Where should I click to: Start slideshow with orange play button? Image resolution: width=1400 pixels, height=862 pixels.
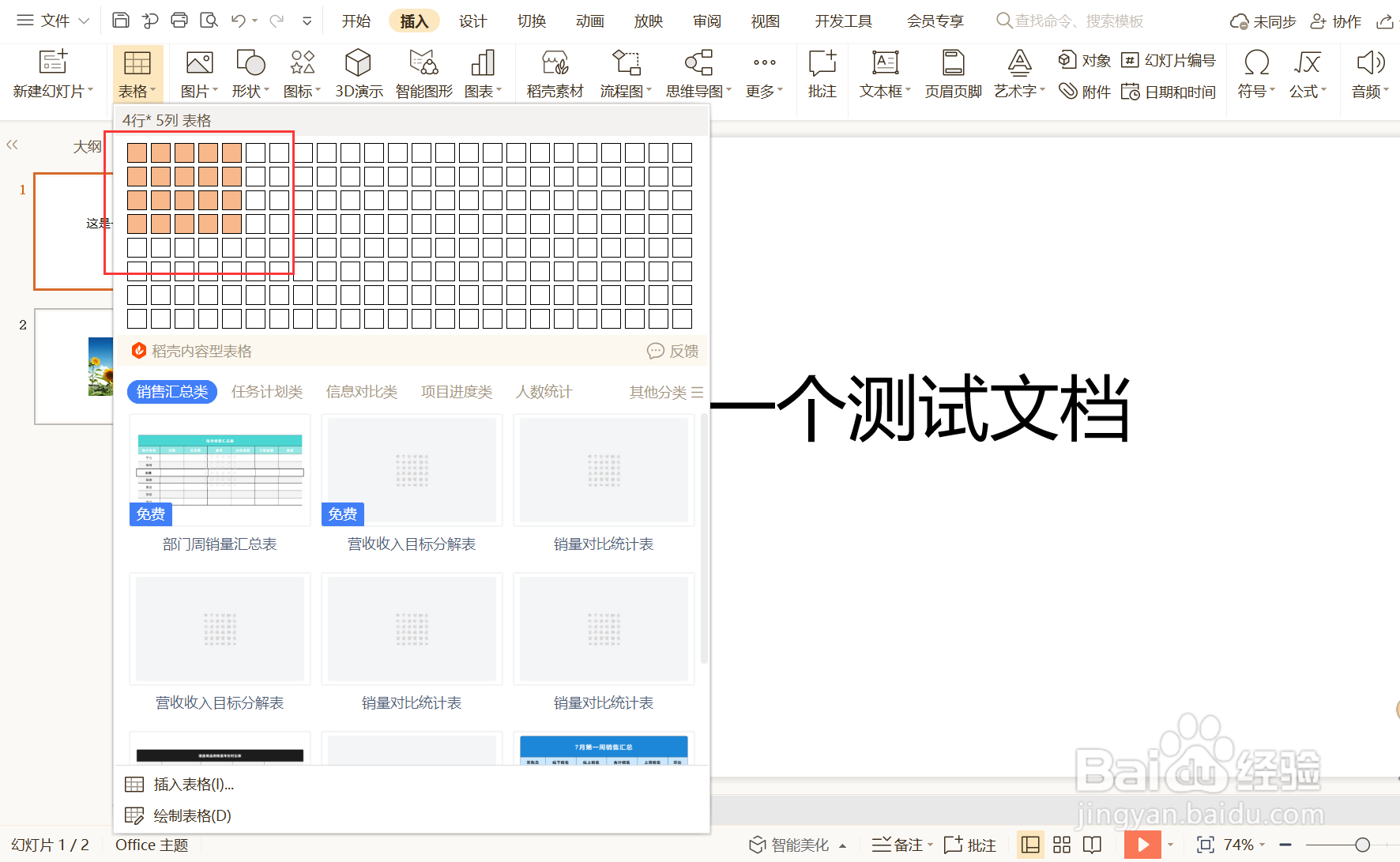pos(1143,845)
